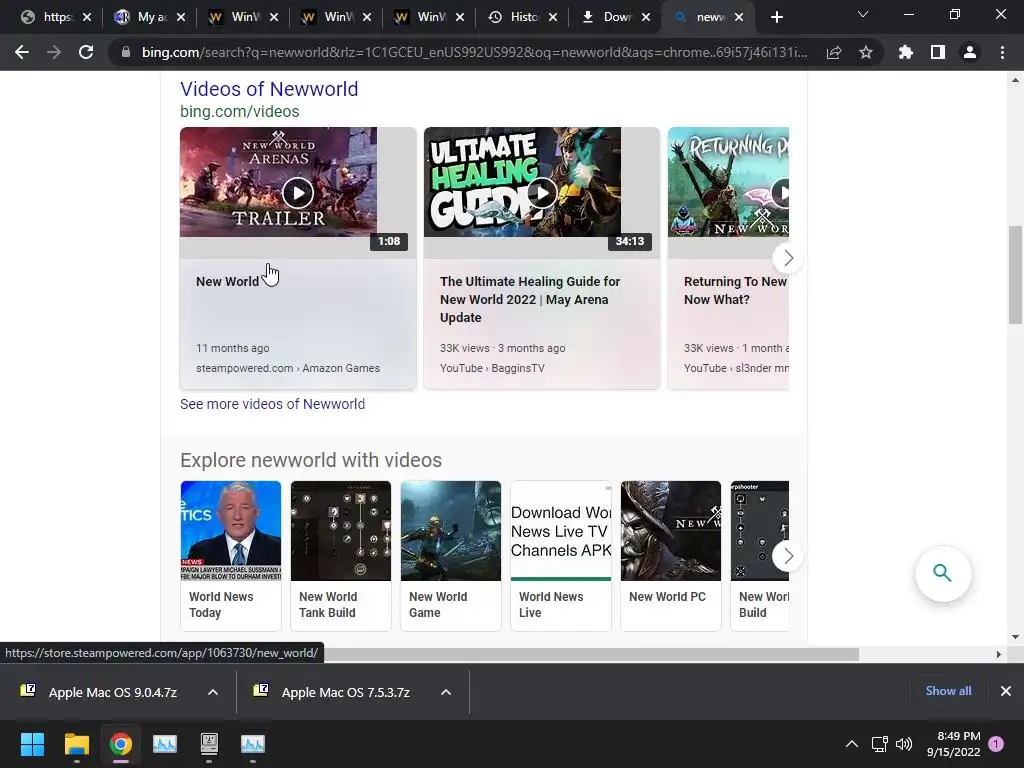Image resolution: width=1024 pixels, height=768 pixels.
Task: Click 'New World' video title
Action: pyautogui.click(x=227, y=281)
